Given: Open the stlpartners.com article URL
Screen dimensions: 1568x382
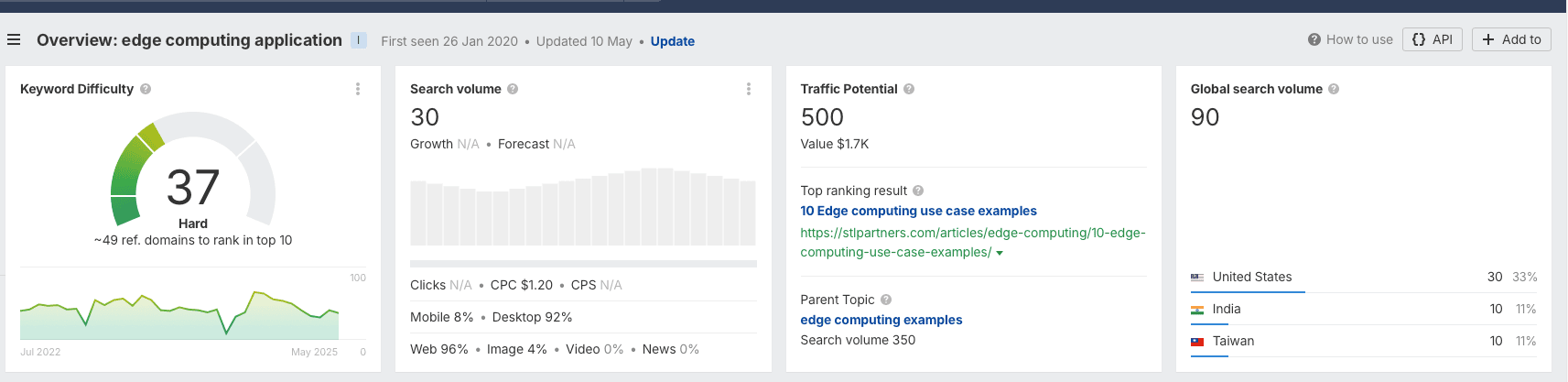Looking at the screenshot, I should click(972, 233).
